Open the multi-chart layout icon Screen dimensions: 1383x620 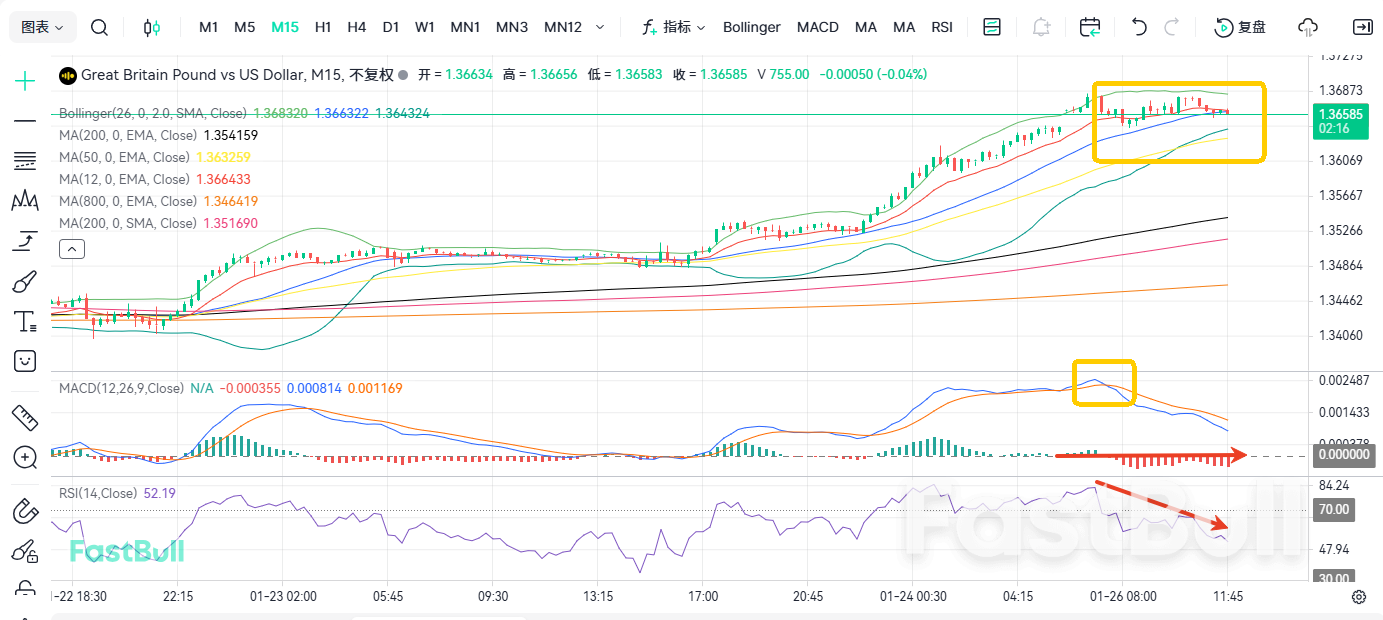tap(991, 27)
